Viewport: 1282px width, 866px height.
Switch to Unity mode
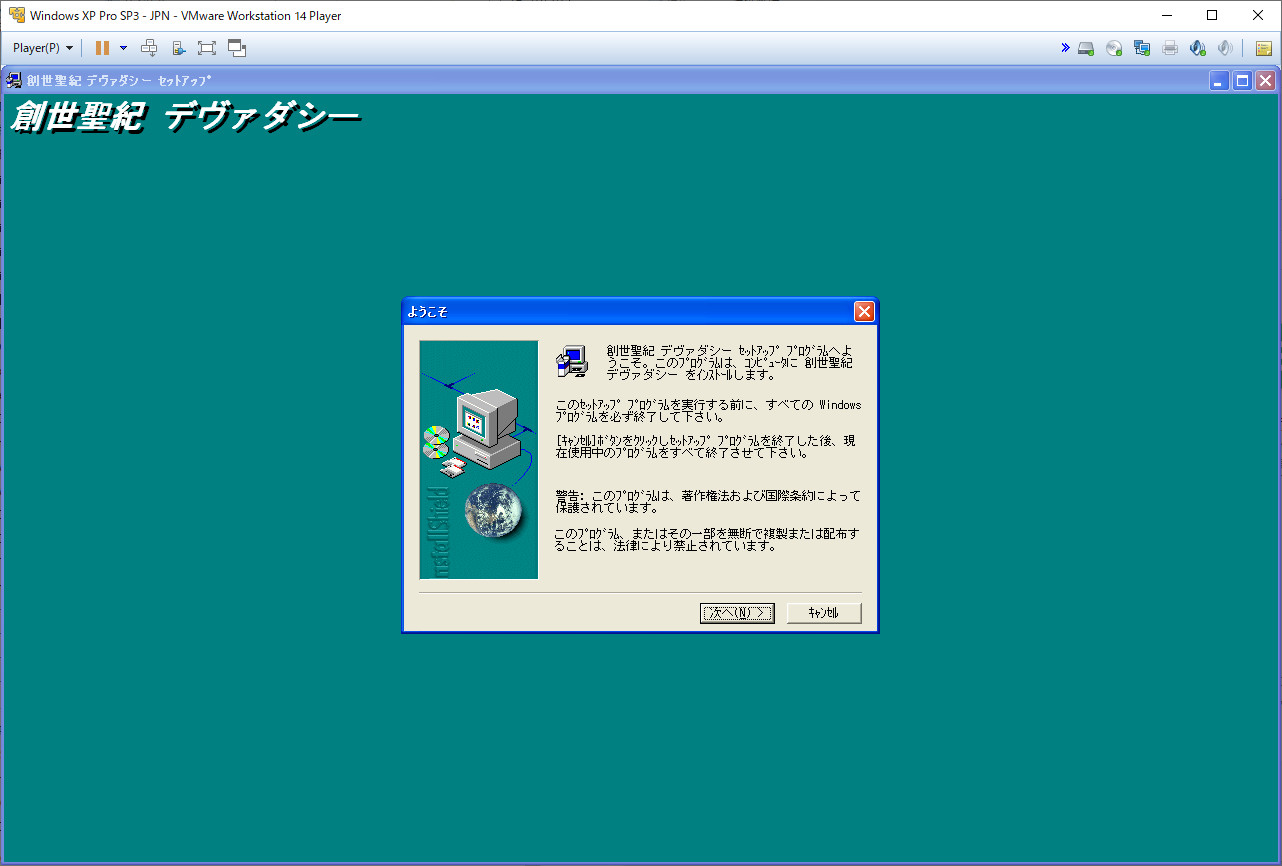coord(237,48)
